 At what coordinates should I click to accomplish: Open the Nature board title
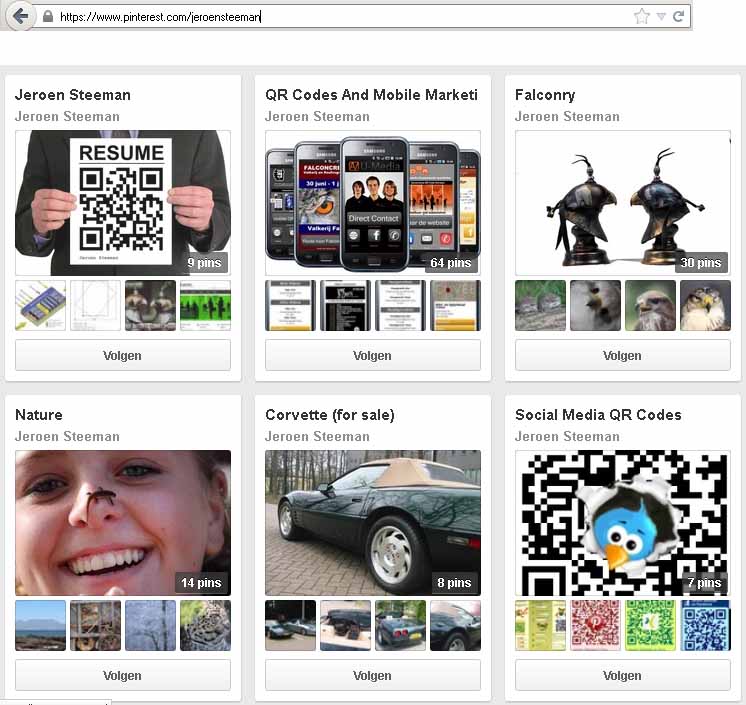click(39, 414)
